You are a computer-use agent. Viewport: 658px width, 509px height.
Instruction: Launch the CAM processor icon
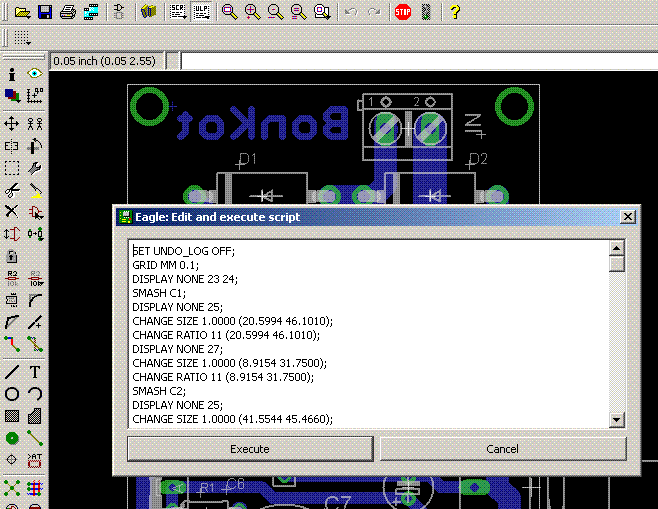[91, 12]
